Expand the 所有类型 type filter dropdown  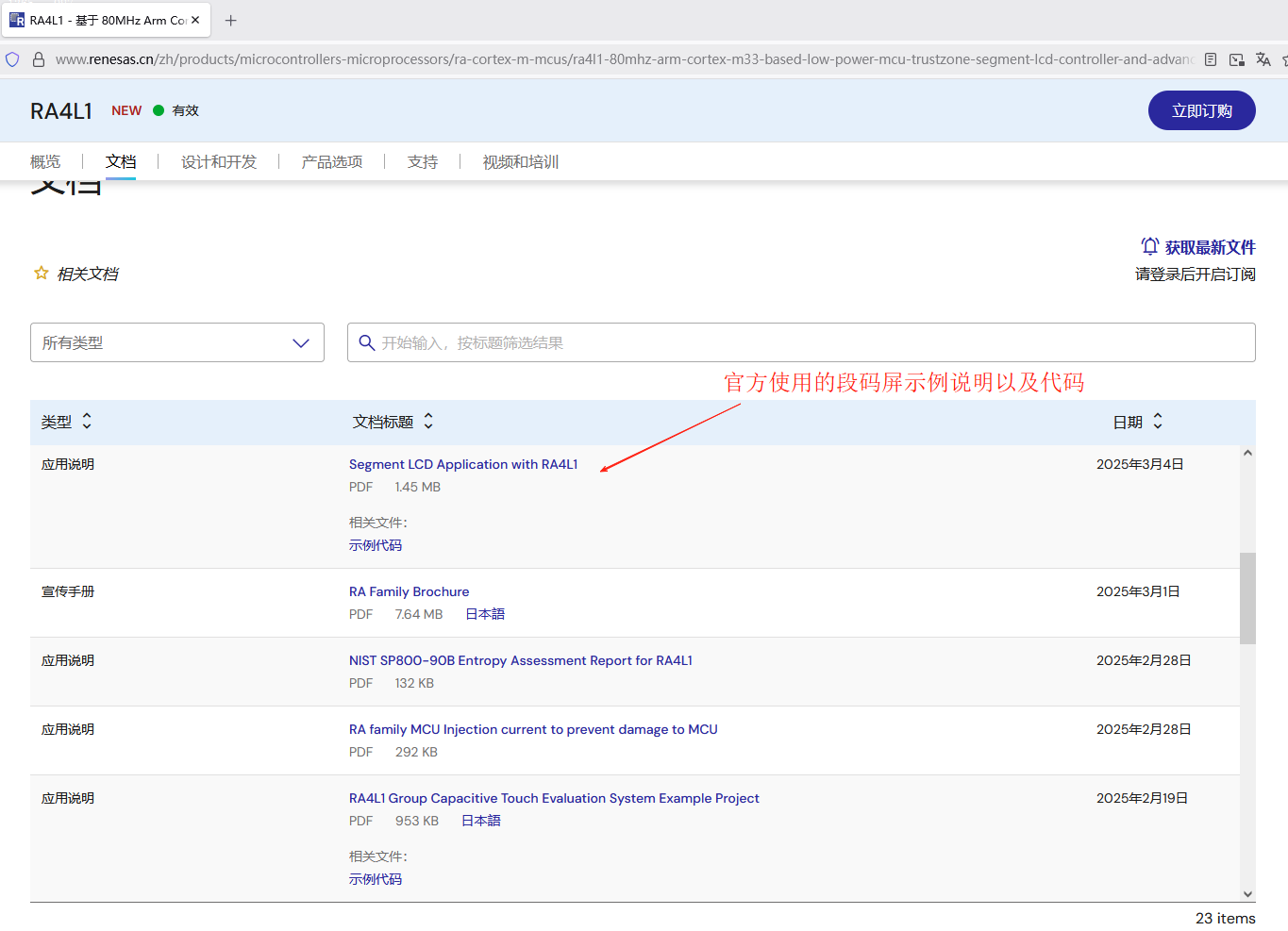(177, 342)
